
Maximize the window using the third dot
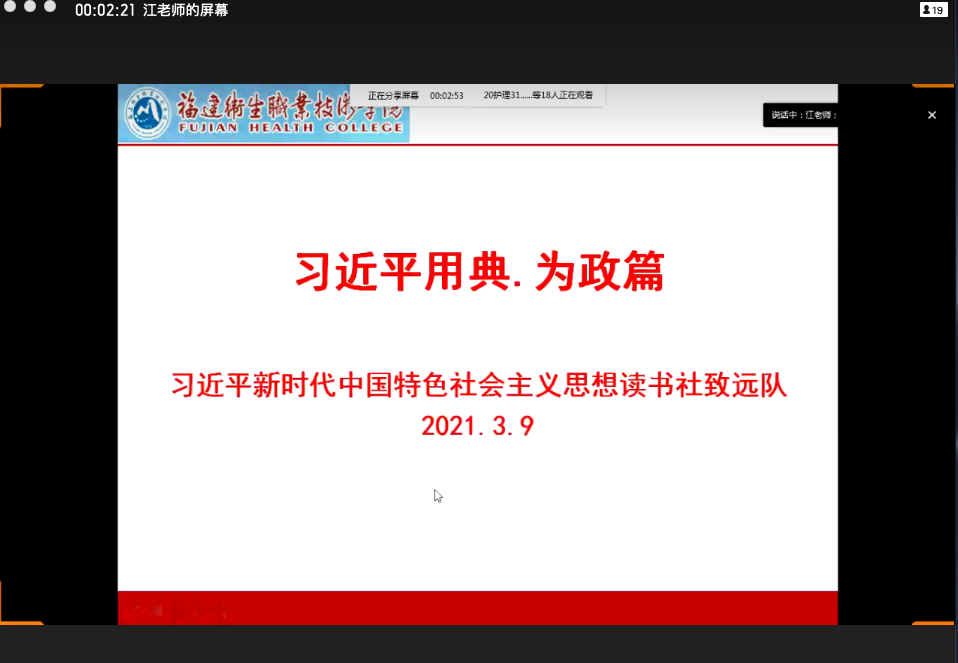(50, 6)
